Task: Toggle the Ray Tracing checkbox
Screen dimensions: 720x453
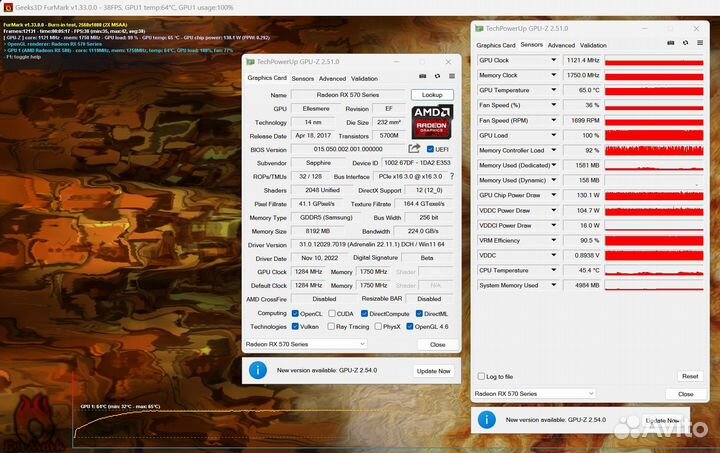Action: (331, 326)
